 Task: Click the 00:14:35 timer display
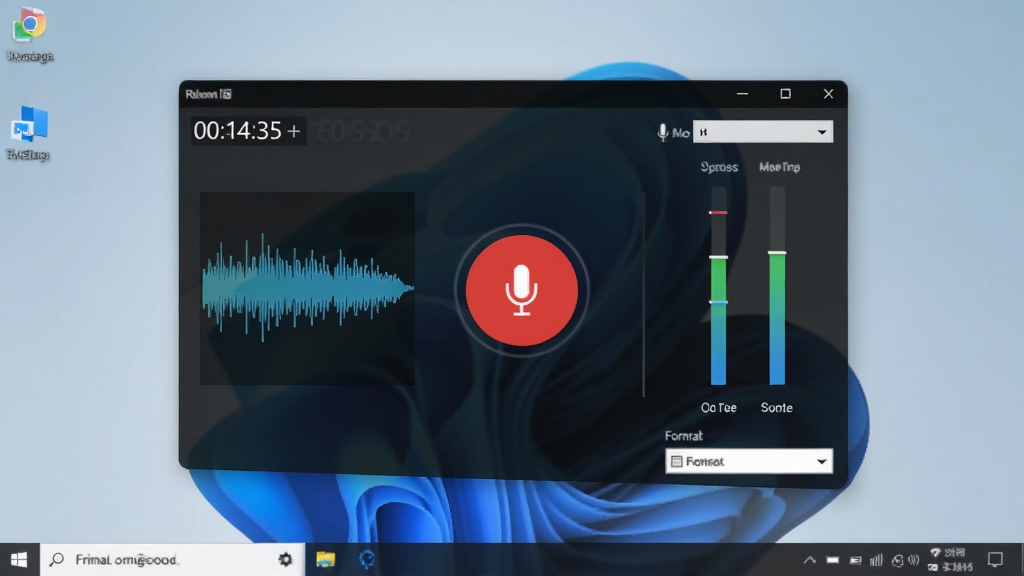[x=238, y=131]
